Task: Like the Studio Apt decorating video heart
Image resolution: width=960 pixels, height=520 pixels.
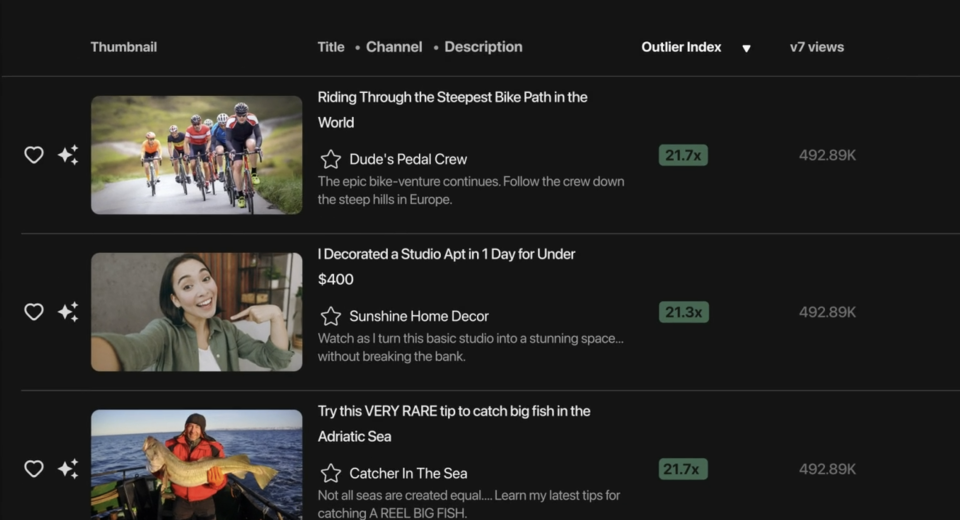Action: point(34,312)
